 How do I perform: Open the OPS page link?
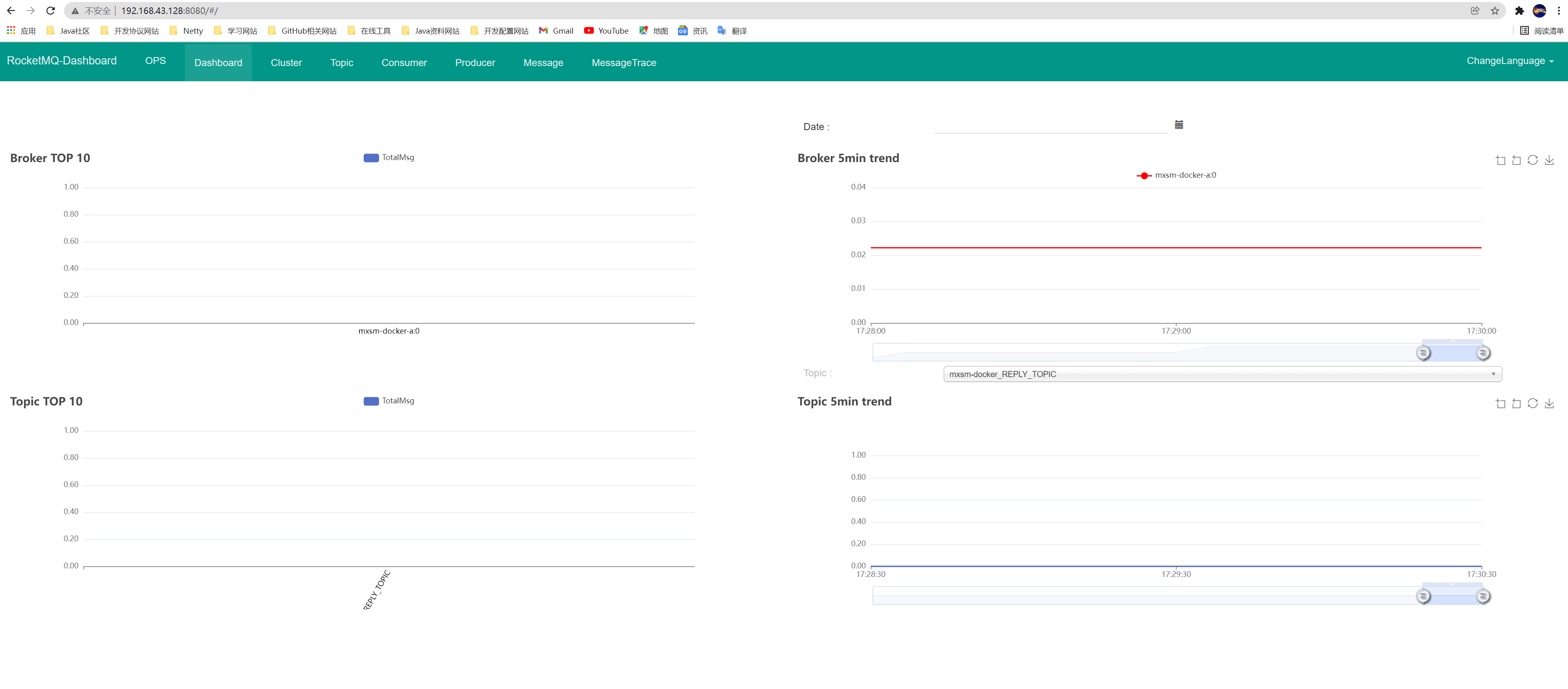[155, 61]
